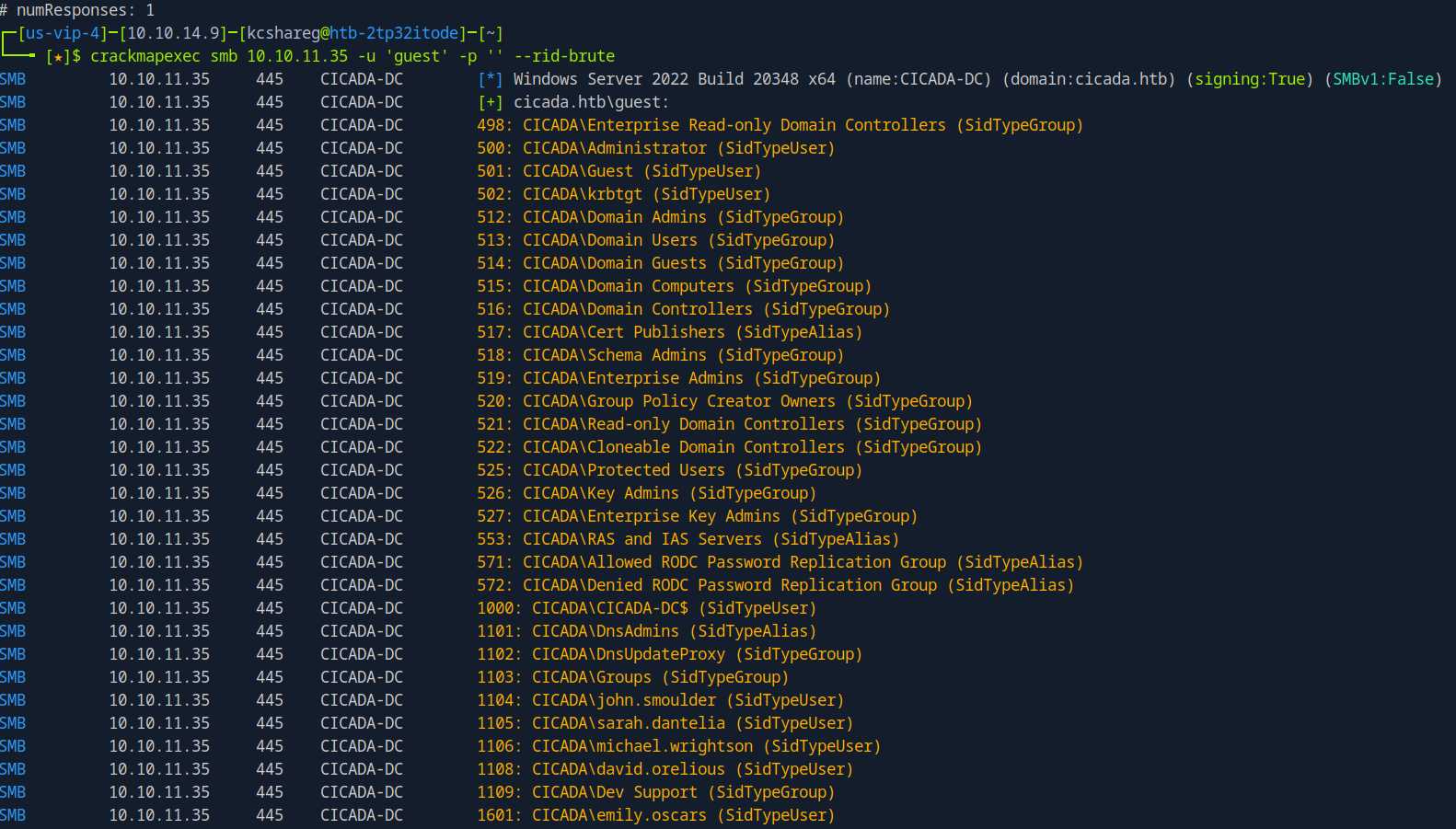This screenshot has height=829, width=1456.
Task: Click '515: CICADA\Domain Computers' entry
Action: click(x=675, y=286)
